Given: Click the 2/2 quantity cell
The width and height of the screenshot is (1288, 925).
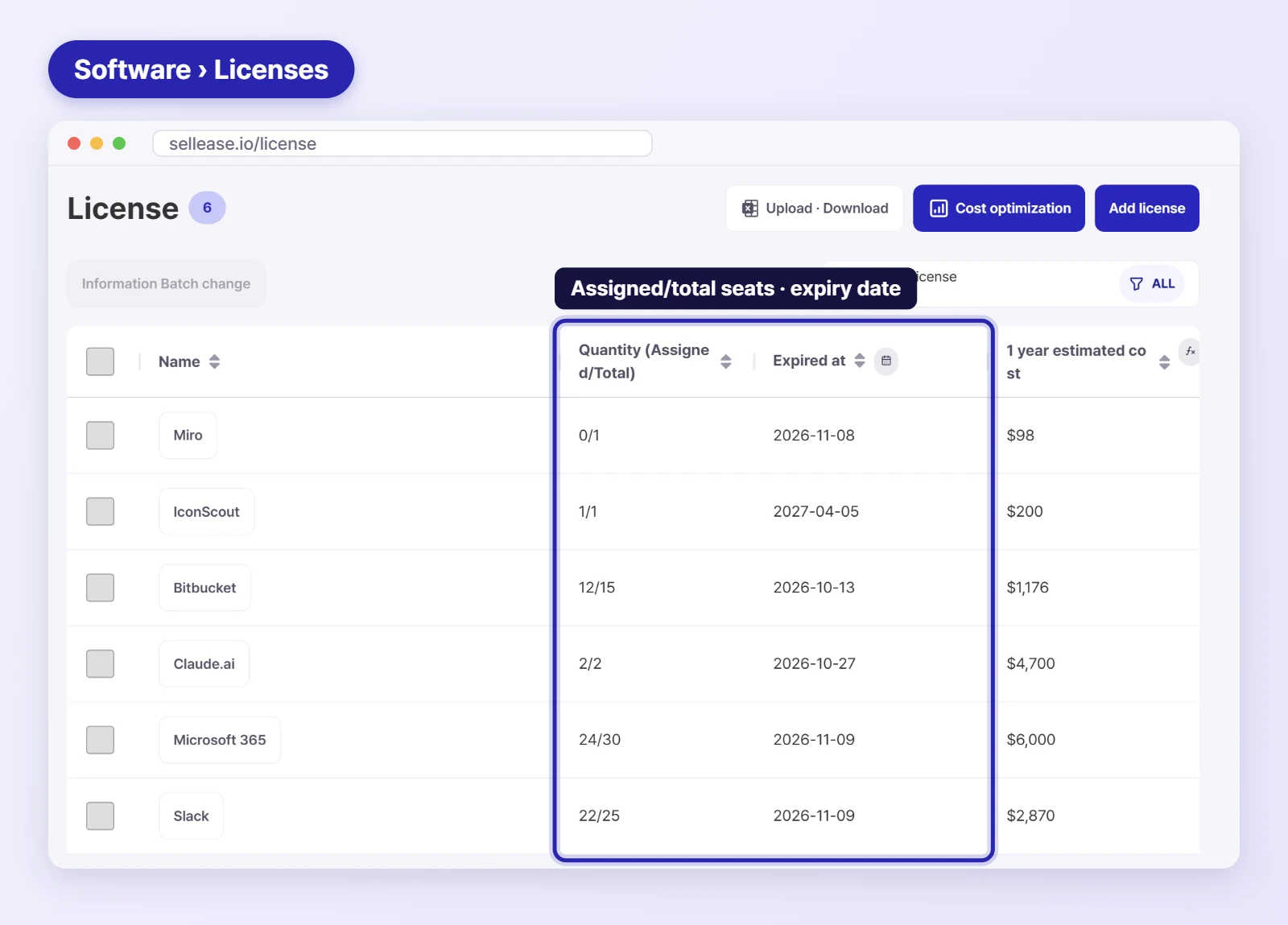Looking at the screenshot, I should 590,663.
